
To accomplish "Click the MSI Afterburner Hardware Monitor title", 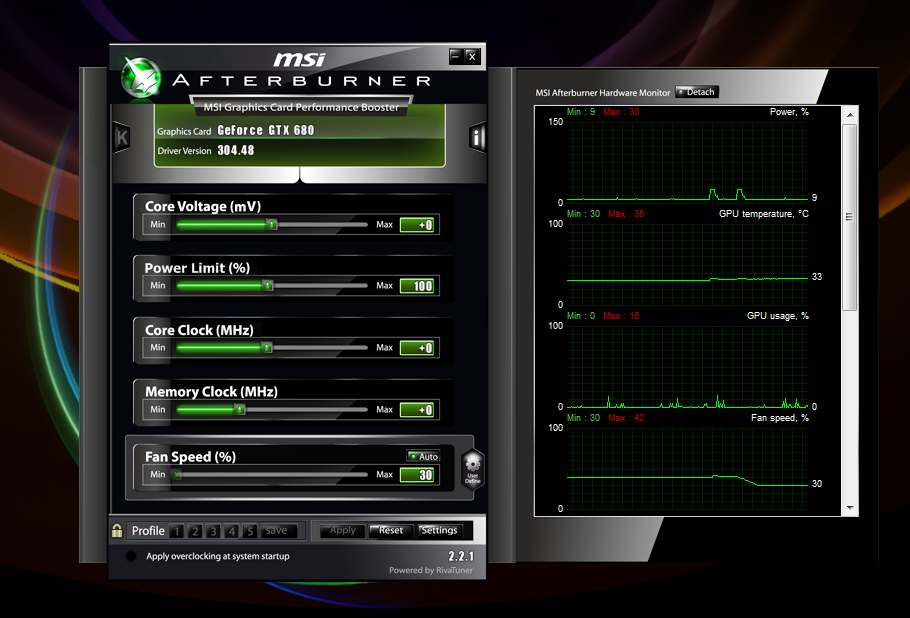I will pyautogui.click(x=602, y=93).
